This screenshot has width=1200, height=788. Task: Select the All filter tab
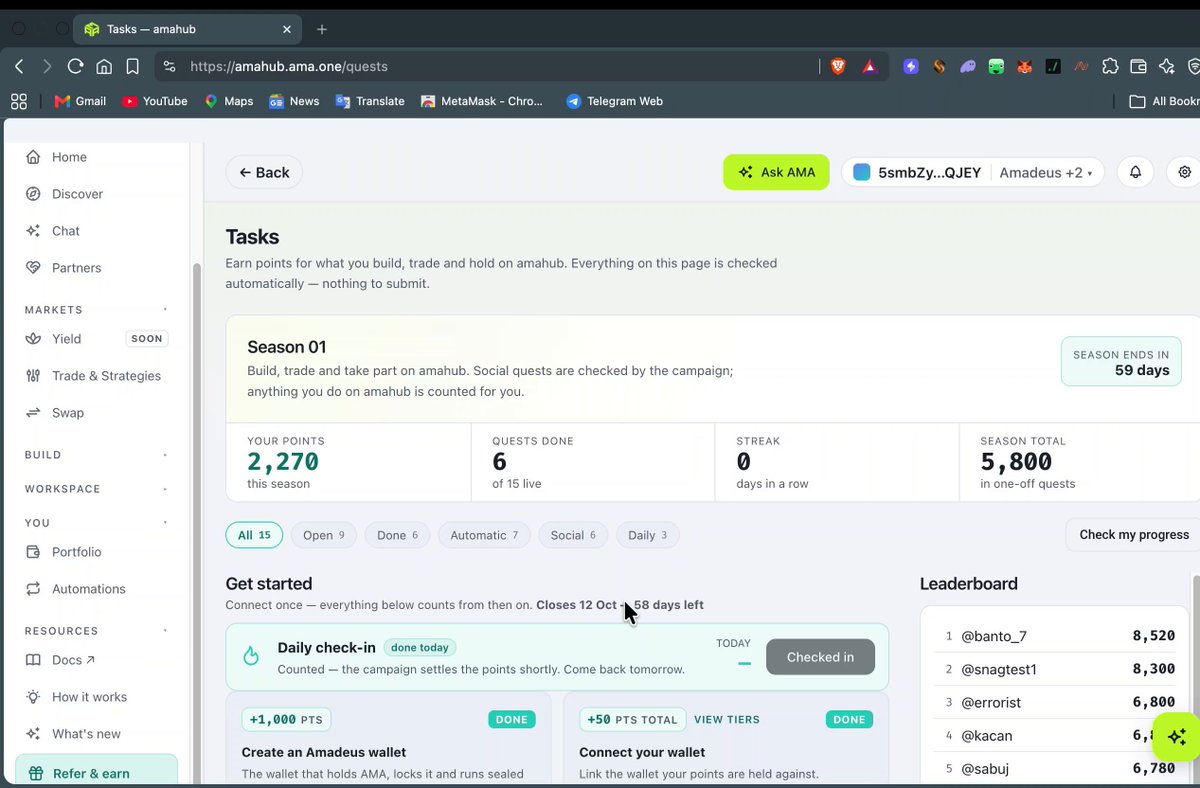[254, 535]
